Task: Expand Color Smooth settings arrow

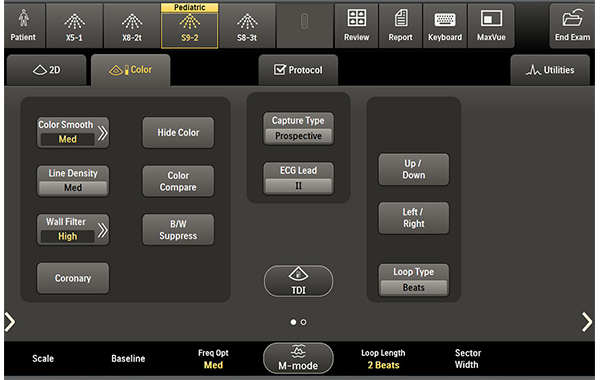Action: click(x=102, y=133)
